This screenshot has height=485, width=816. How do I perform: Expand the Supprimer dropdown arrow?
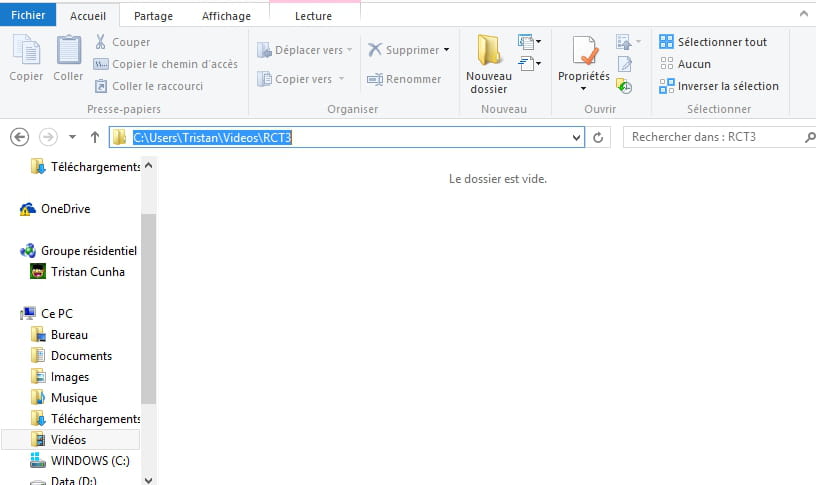[447, 50]
